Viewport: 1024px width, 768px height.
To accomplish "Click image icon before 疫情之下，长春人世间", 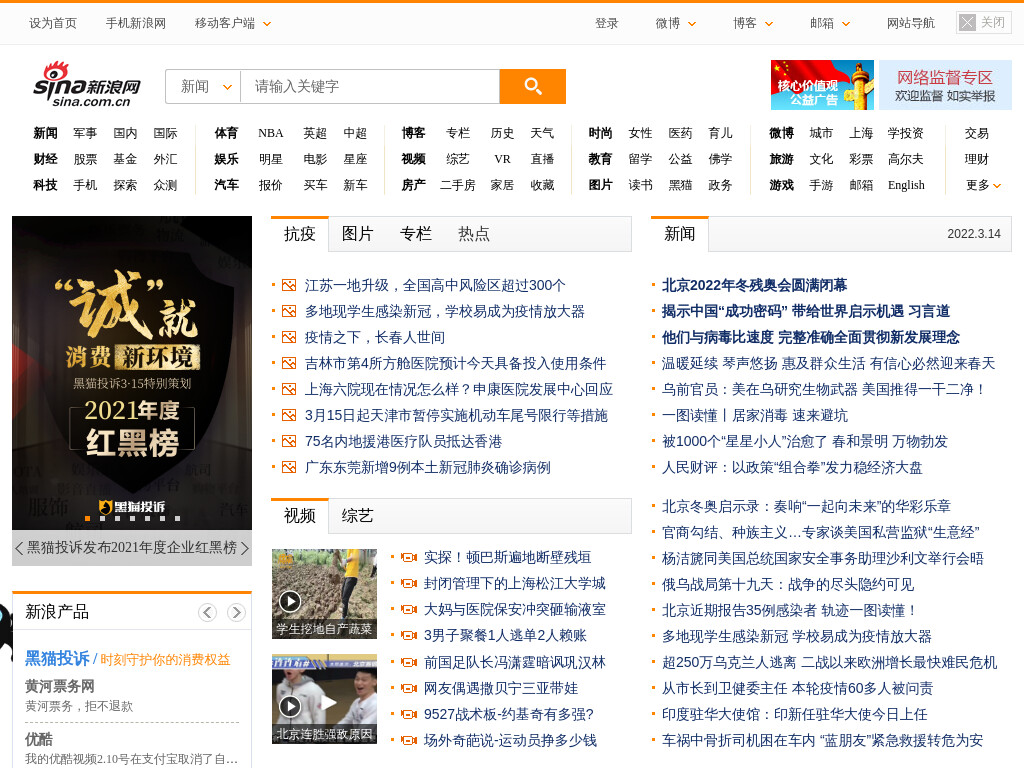I will pyautogui.click(x=289, y=338).
